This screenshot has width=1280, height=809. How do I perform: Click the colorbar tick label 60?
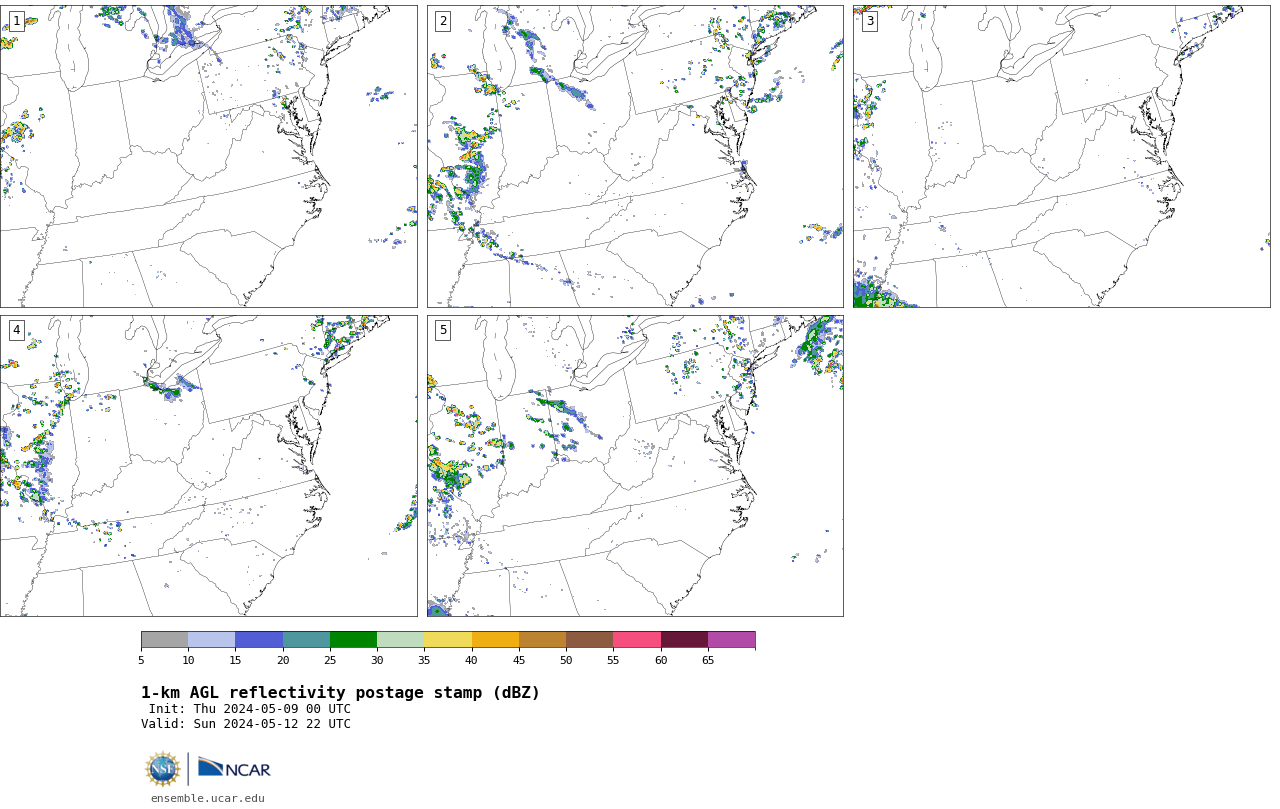tap(661, 660)
